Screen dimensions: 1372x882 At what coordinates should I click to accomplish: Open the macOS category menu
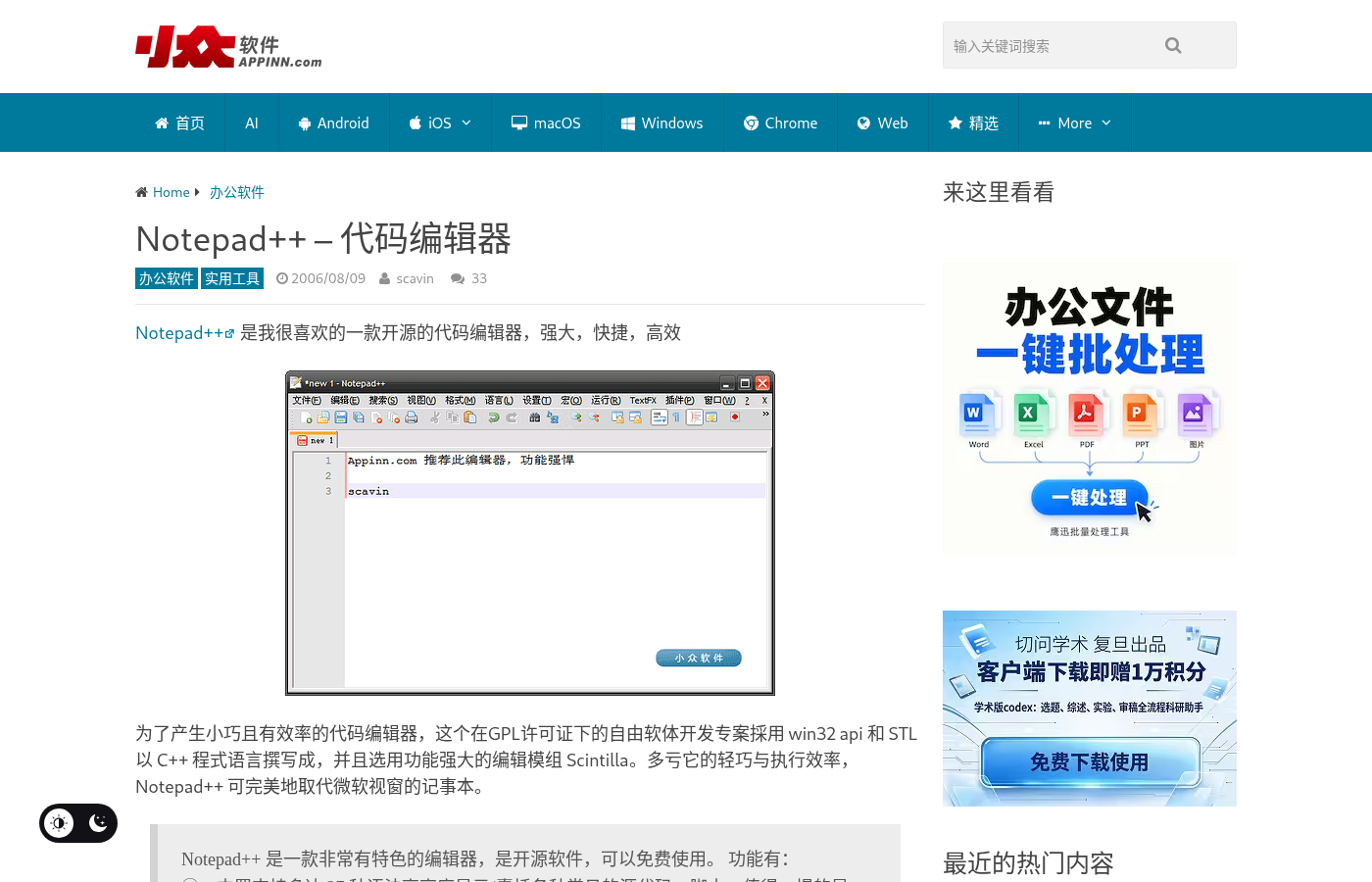546,122
